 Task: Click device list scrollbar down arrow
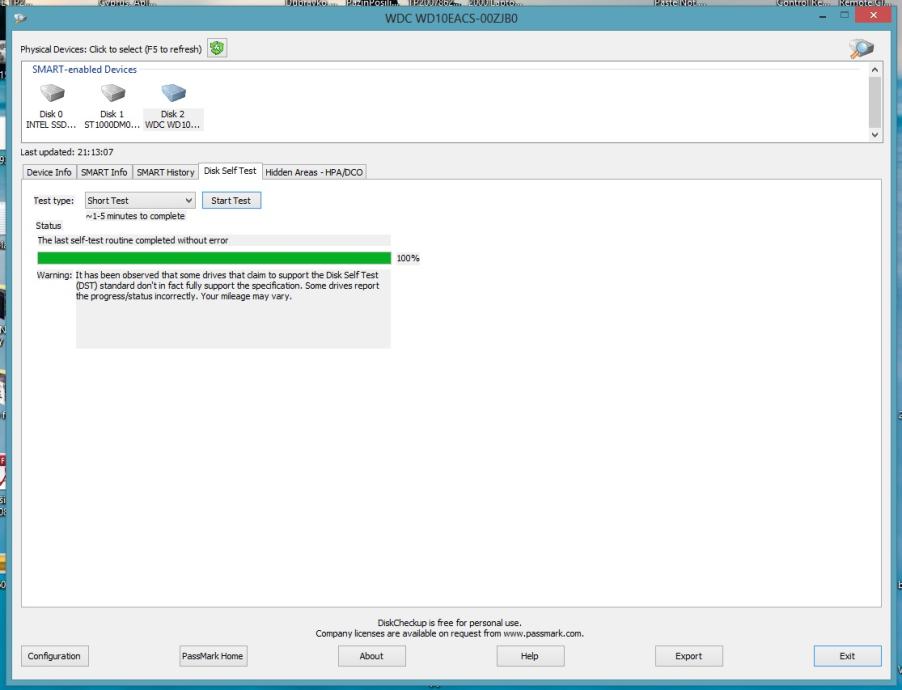pyautogui.click(x=875, y=135)
